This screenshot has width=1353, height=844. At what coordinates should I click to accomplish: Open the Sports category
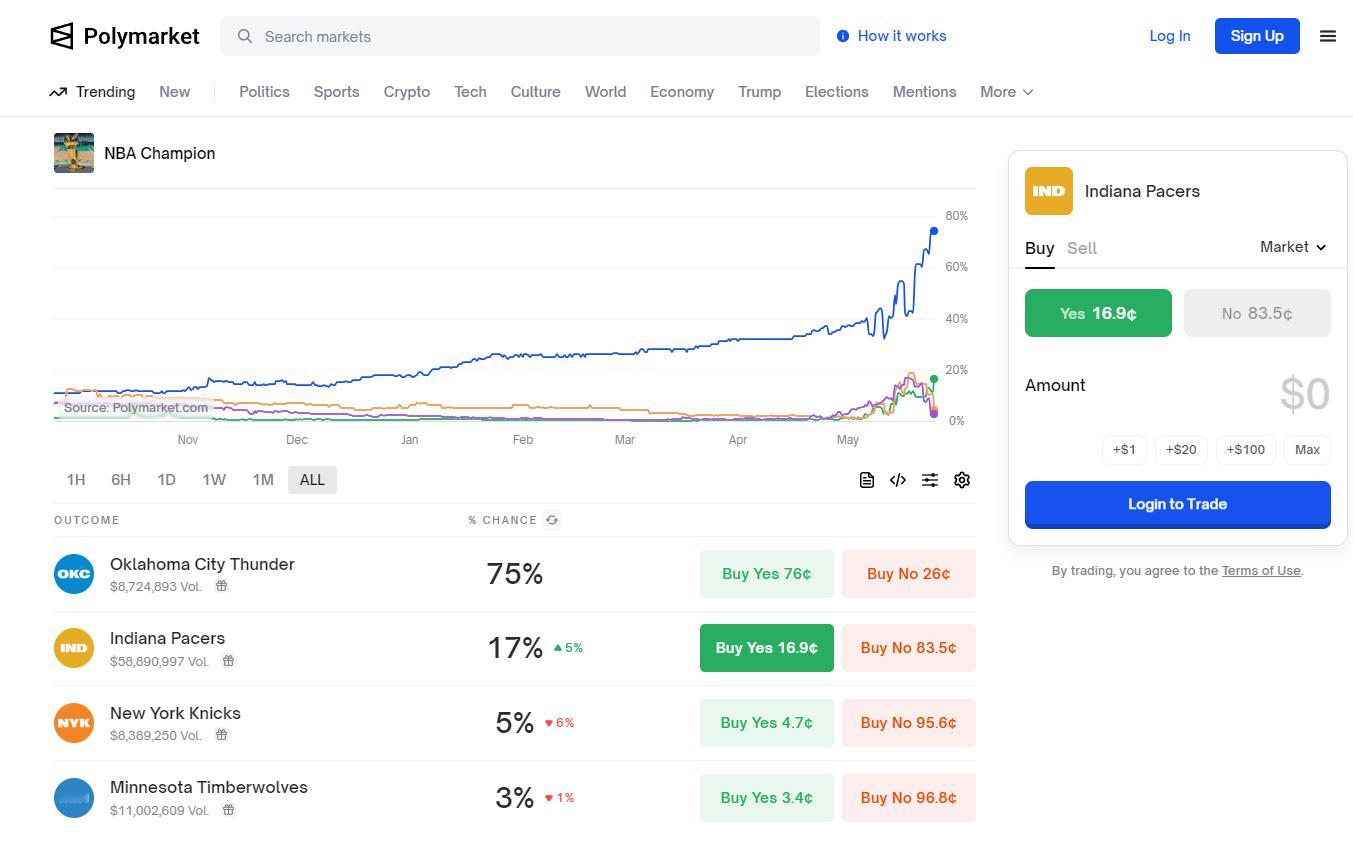click(x=336, y=92)
